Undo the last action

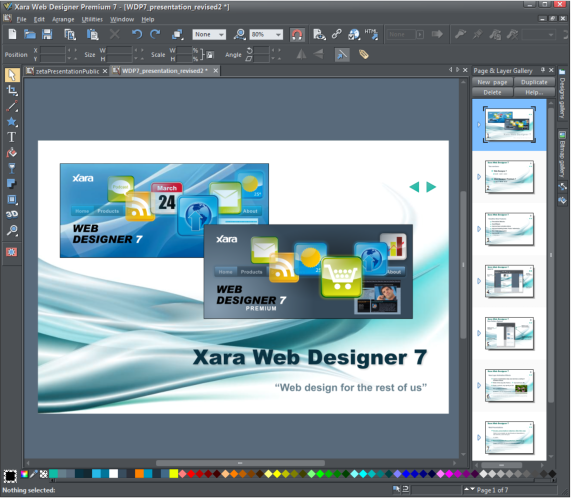pos(137,35)
